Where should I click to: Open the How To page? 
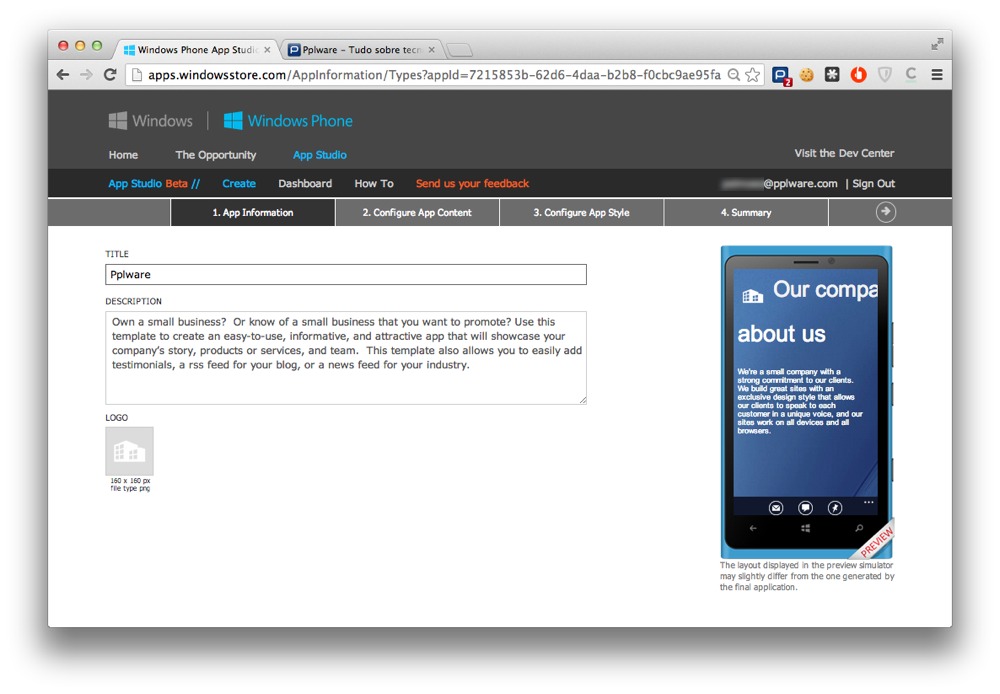coord(374,184)
